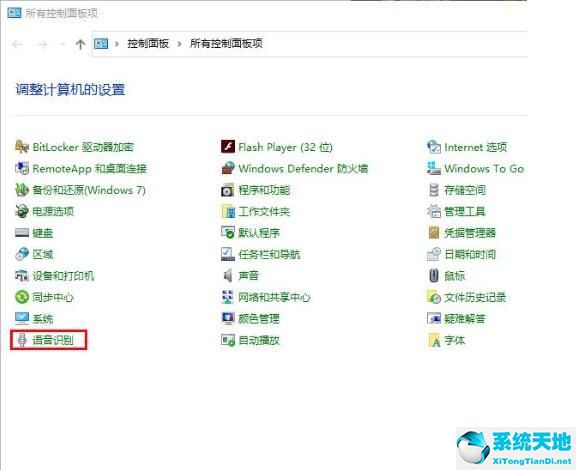Open the color management icon
The height and width of the screenshot is (470, 576).
click(228, 318)
